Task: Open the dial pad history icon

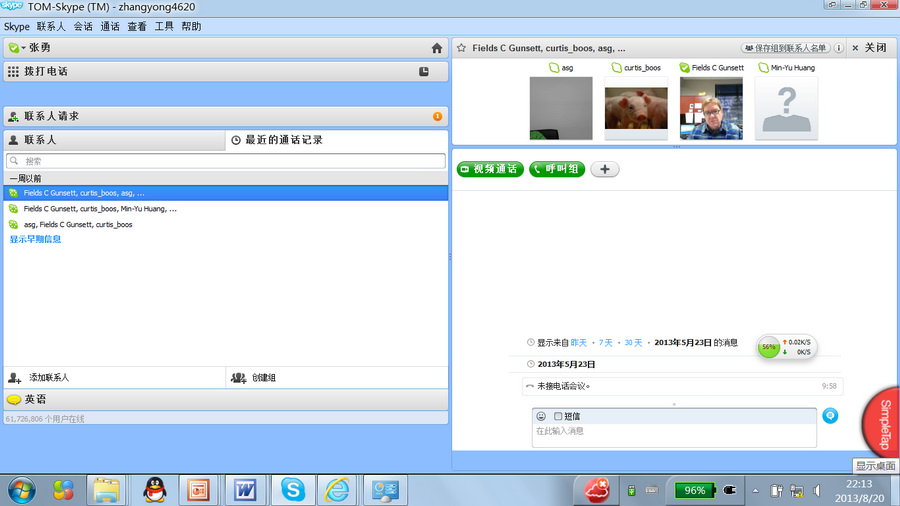Action: coord(424,72)
